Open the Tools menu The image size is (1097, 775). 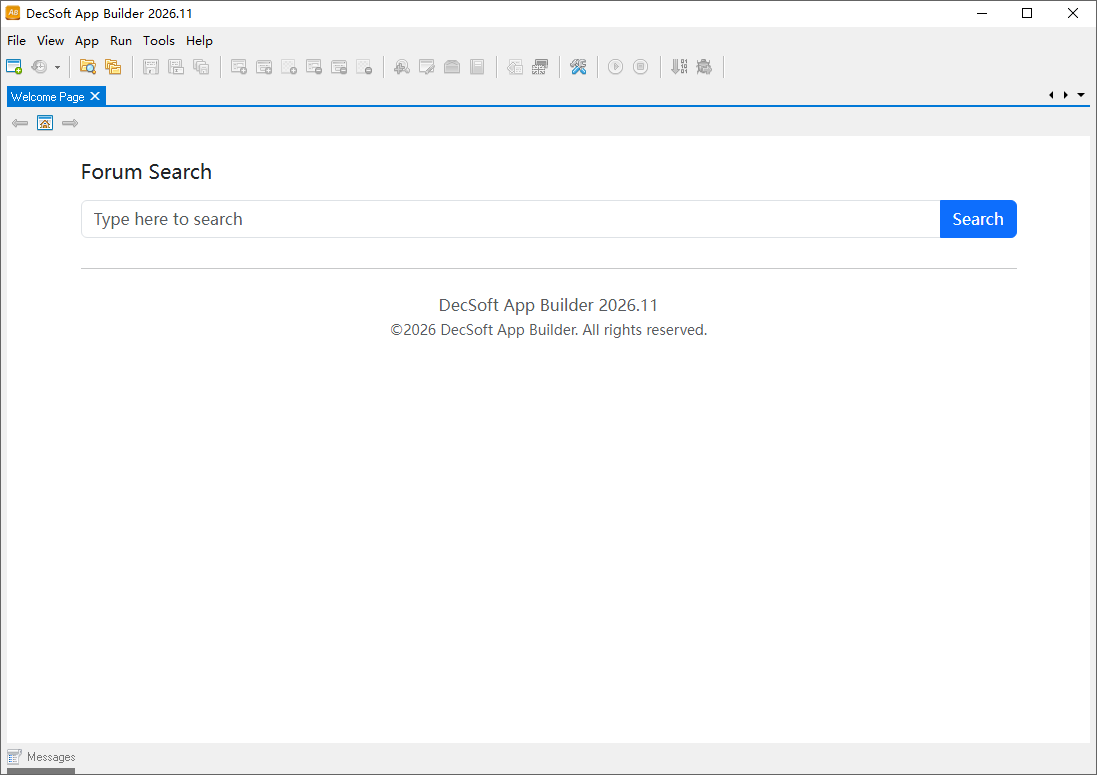(159, 41)
